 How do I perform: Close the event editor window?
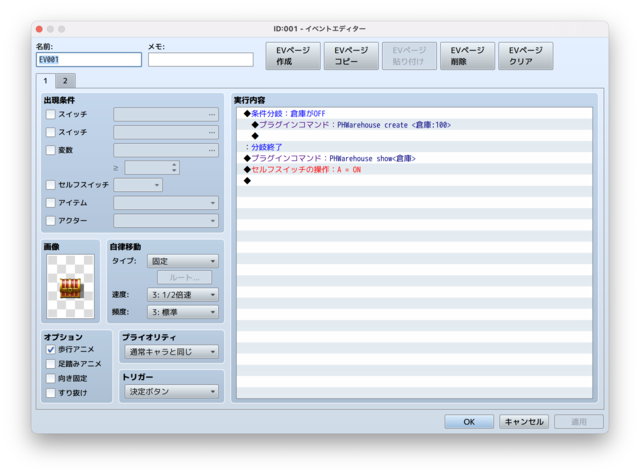39,29
